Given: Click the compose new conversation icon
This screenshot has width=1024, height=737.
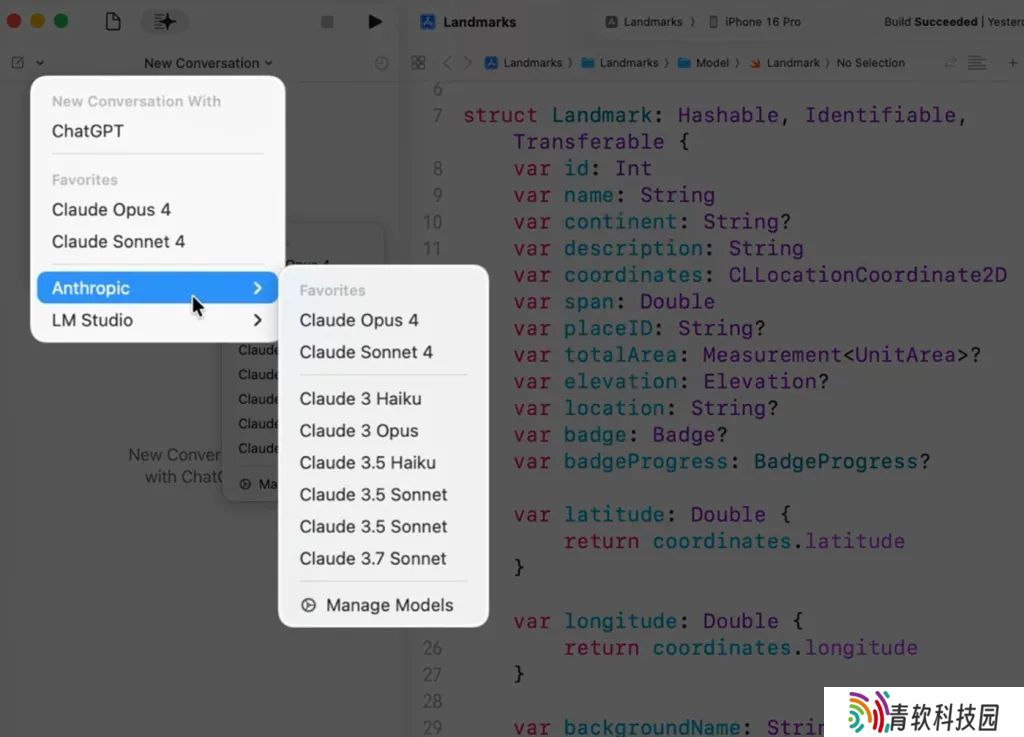Looking at the screenshot, I should tap(18, 63).
